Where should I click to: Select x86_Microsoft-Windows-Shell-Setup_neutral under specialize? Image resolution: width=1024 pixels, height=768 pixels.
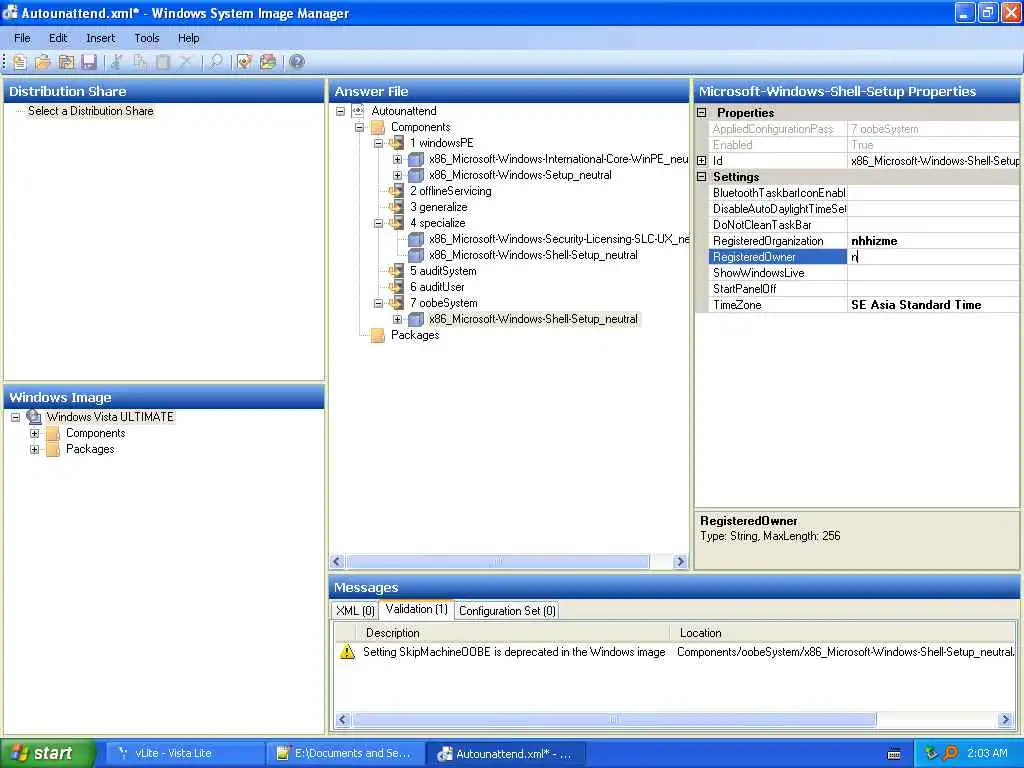(x=533, y=255)
